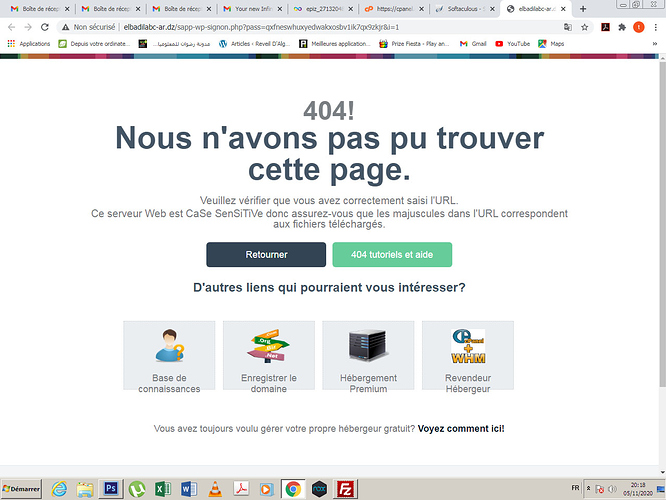Image resolution: width=666 pixels, height=500 pixels.
Task: Show more bookmarks with the chevron
Action: pyautogui.click(x=655, y=44)
